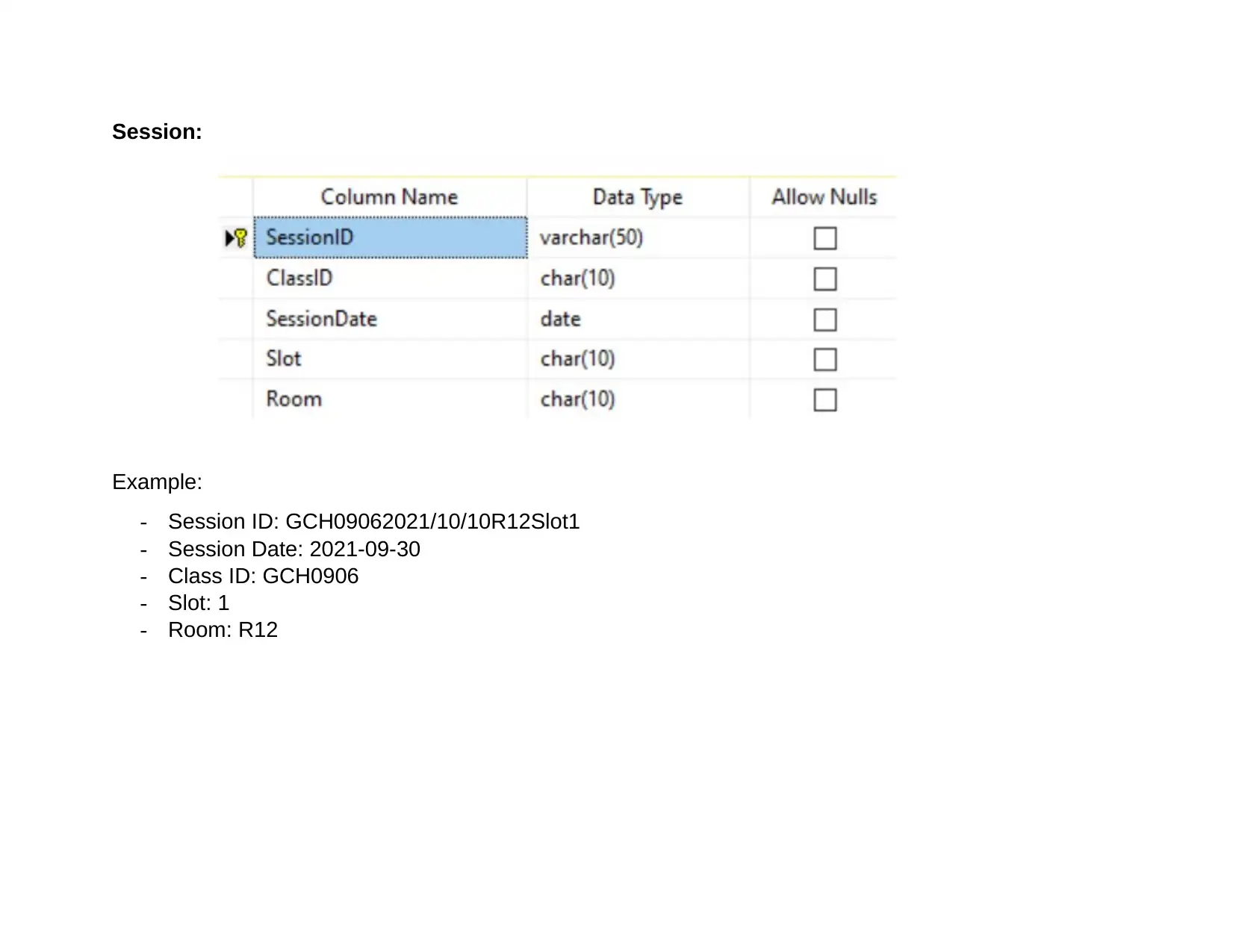
Task: Select the SessionDate column name cell
Action: [x=391, y=319]
